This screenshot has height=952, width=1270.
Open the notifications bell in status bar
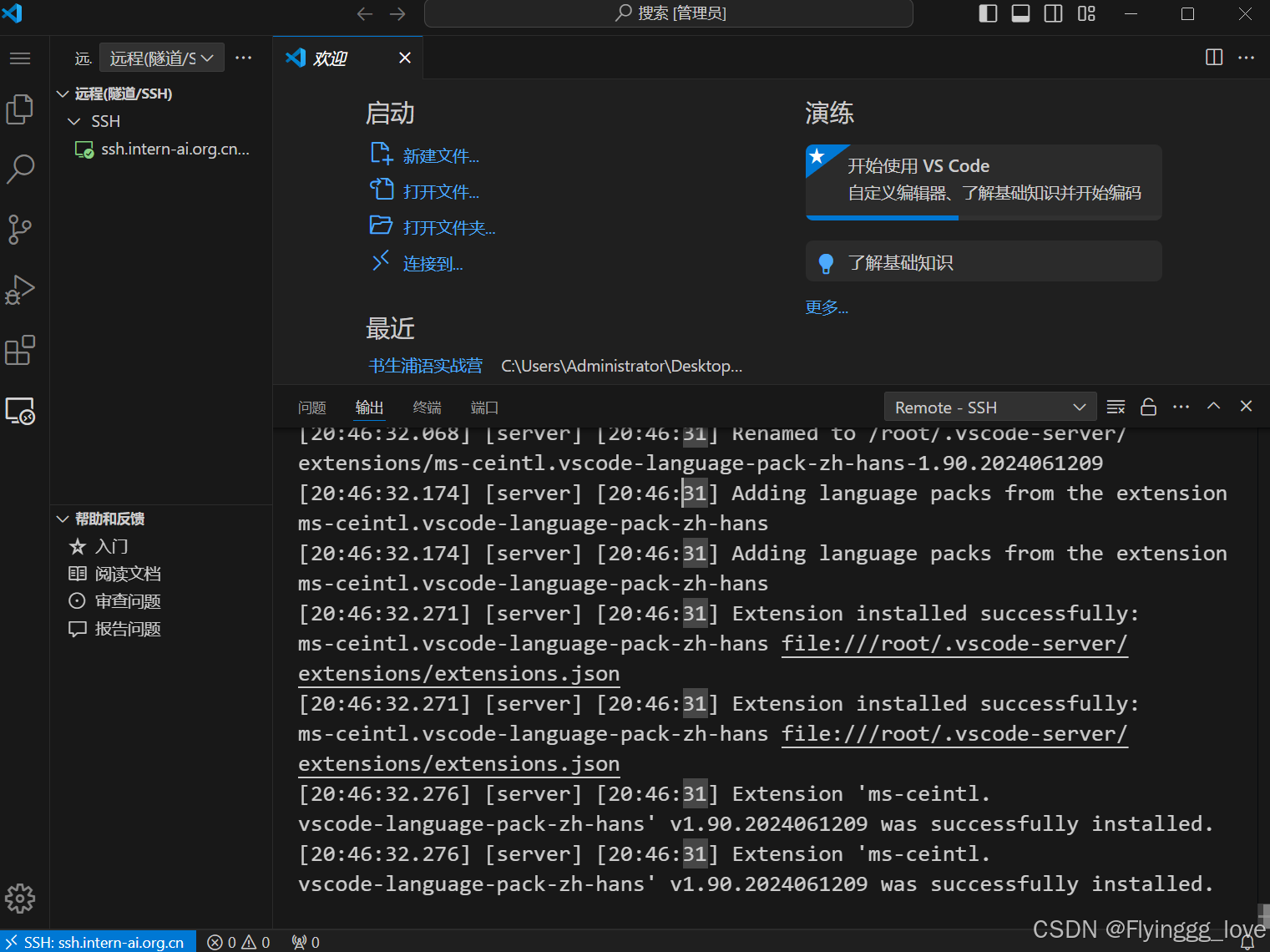[1247, 942]
